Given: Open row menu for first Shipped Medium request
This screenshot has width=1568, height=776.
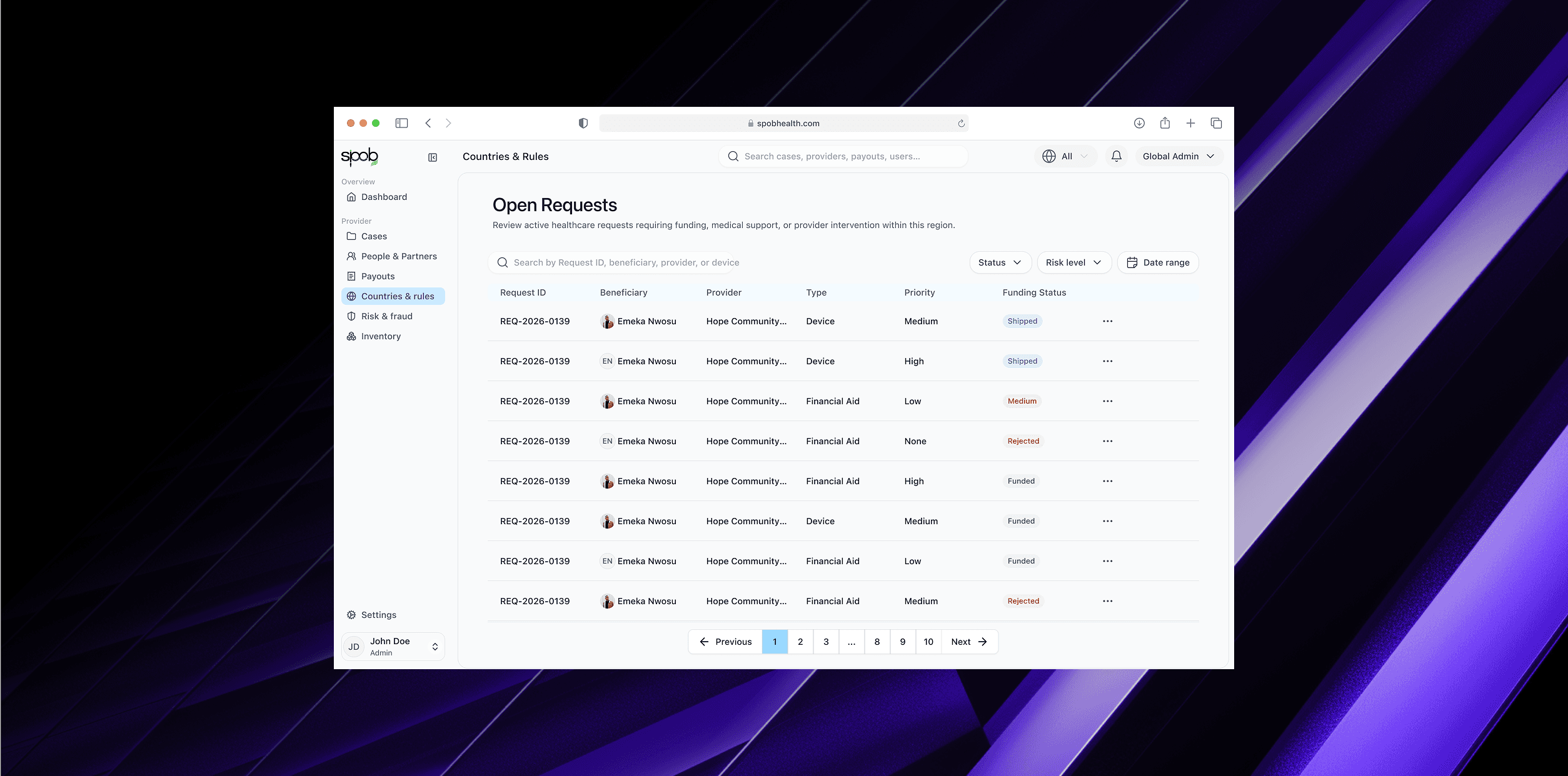Looking at the screenshot, I should 1108,321.
